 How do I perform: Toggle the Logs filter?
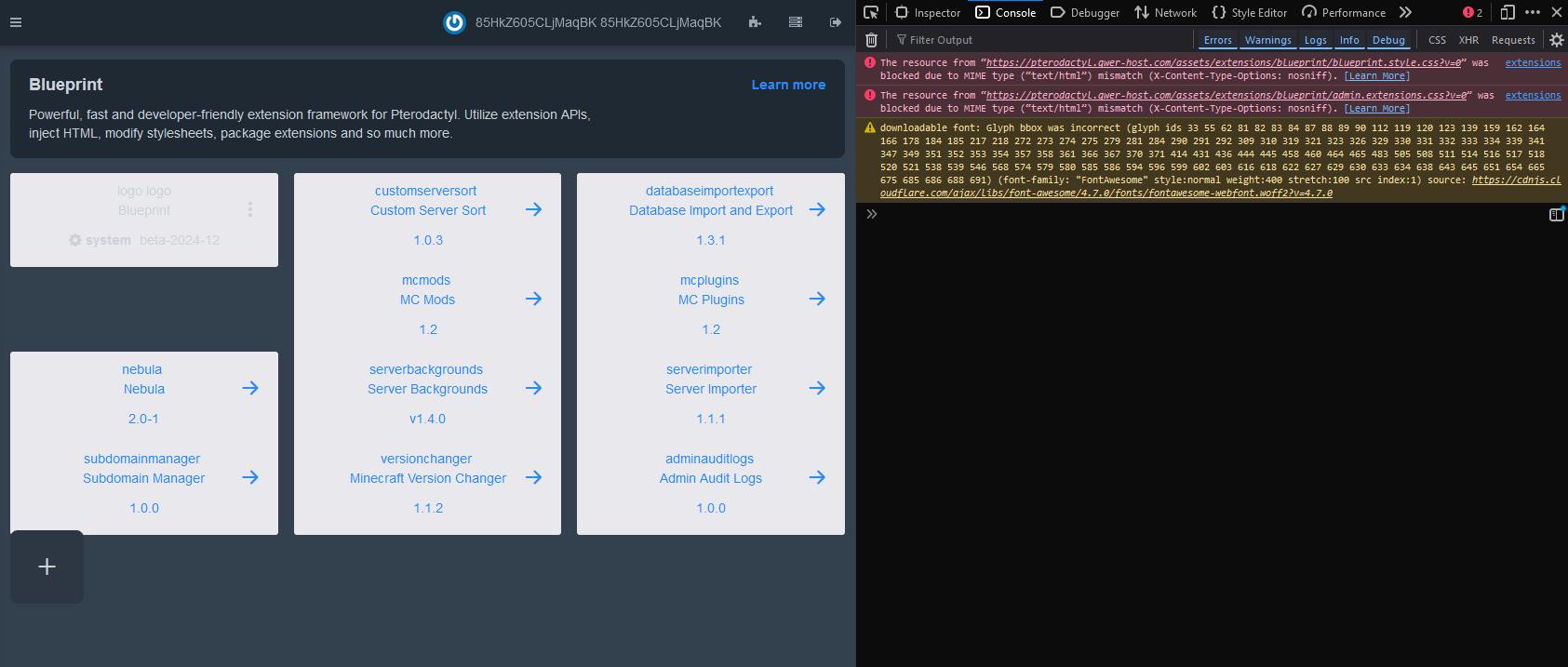pyautogui.click(x=1316, y=40)
